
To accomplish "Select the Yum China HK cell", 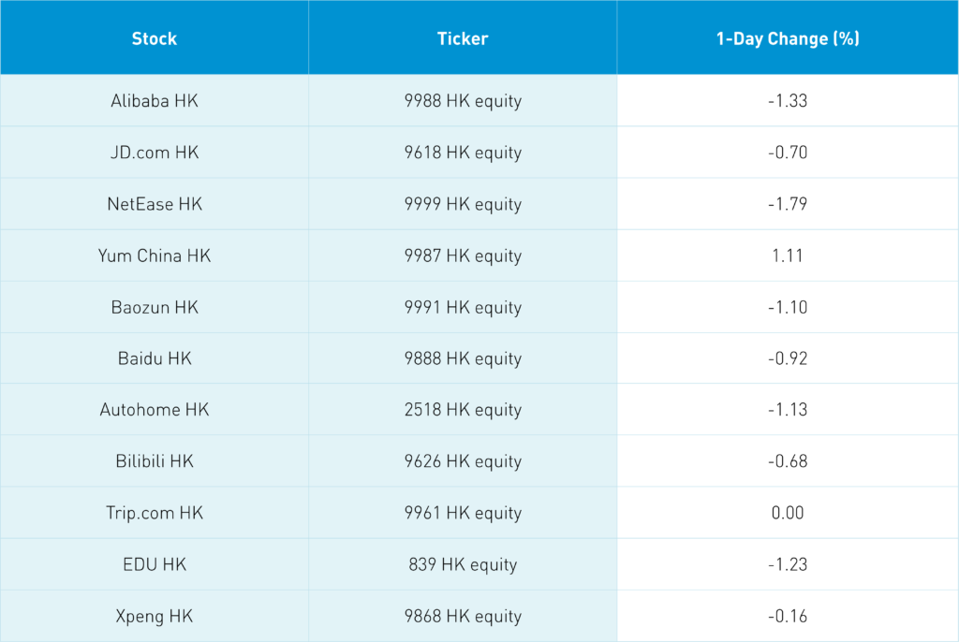I will point(154,256).
